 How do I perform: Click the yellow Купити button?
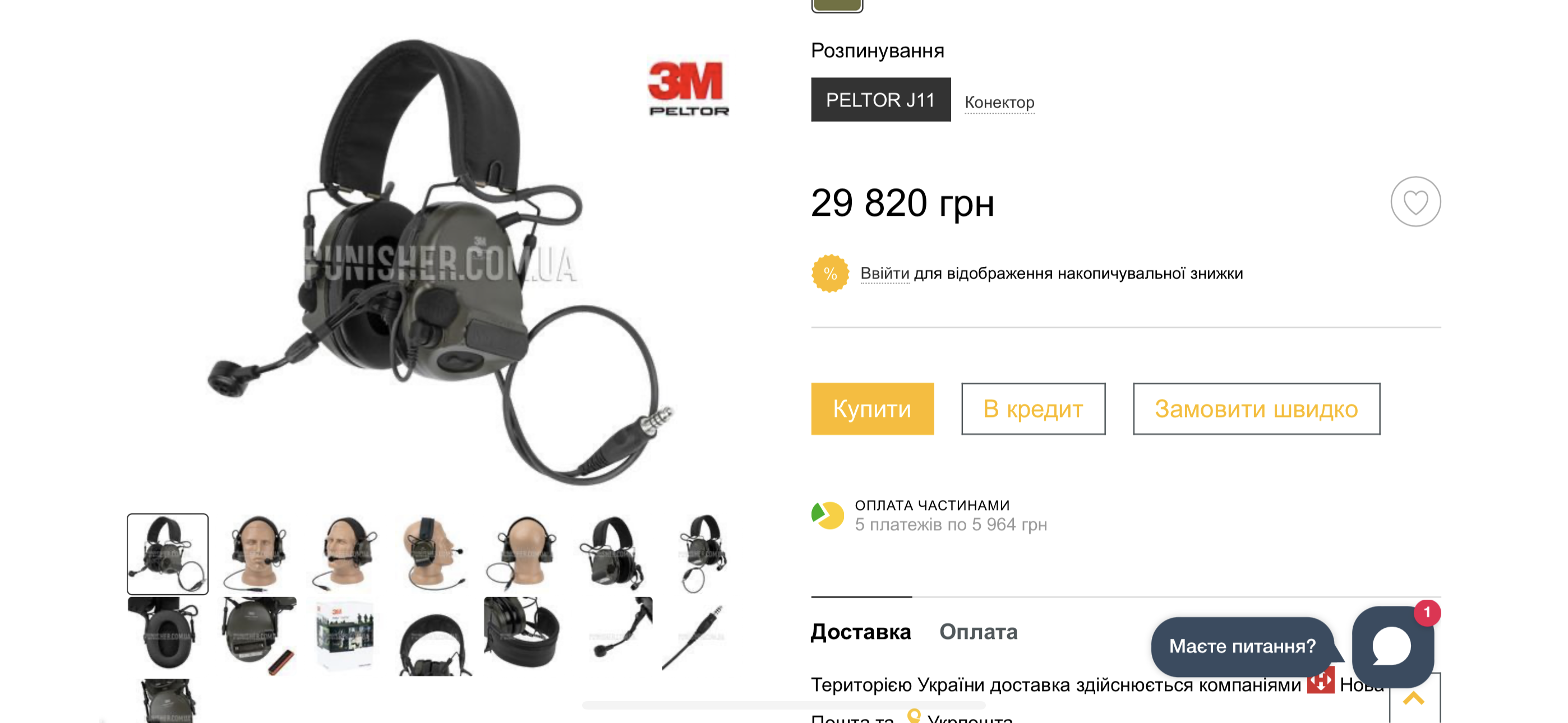click(x=872, y=409)
